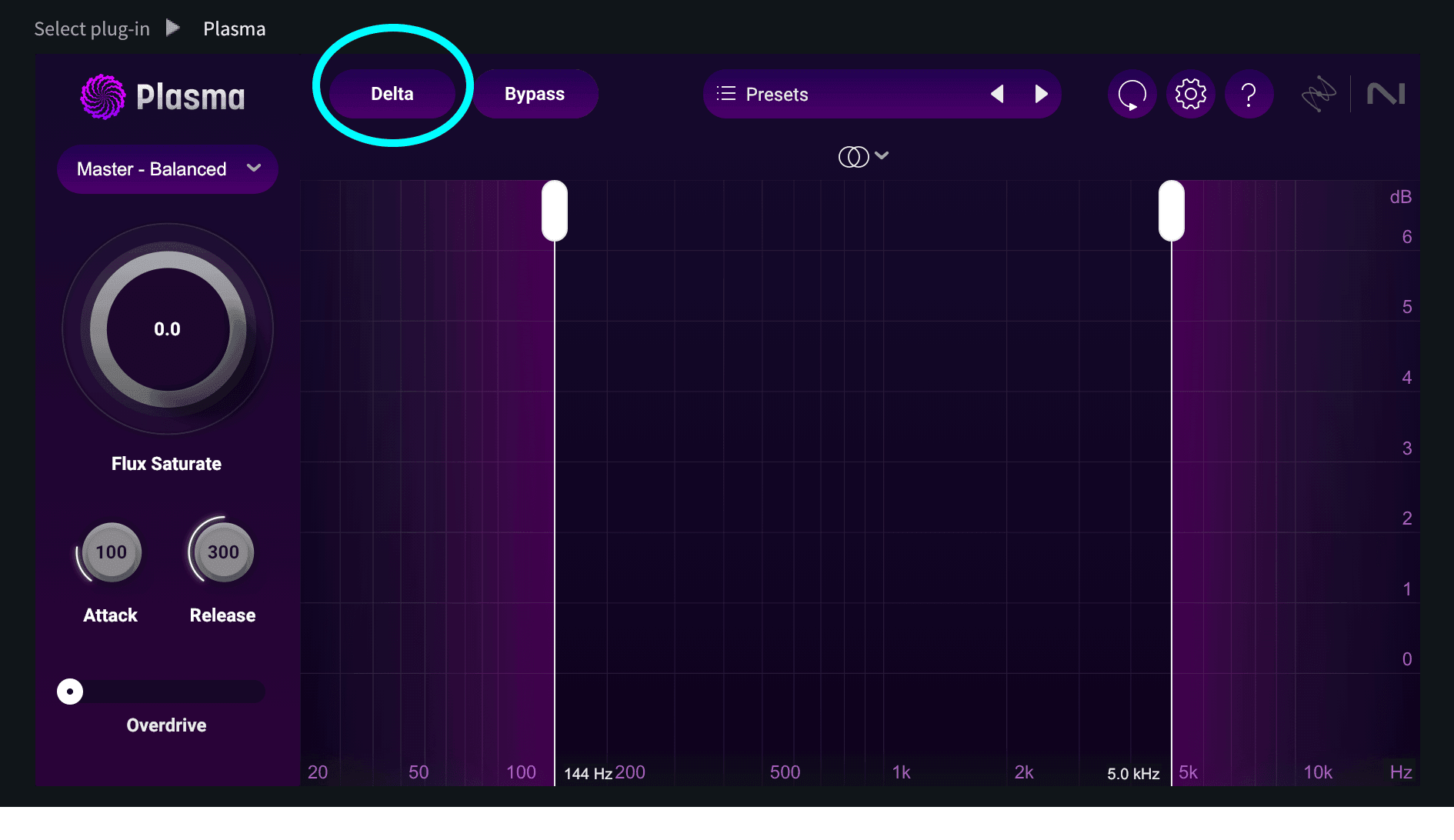This screenshot has width=1454, height=840.
Task: Select the low crossover handle at 144 Hz
Action: pyautogui.click(x=555, y=211)
